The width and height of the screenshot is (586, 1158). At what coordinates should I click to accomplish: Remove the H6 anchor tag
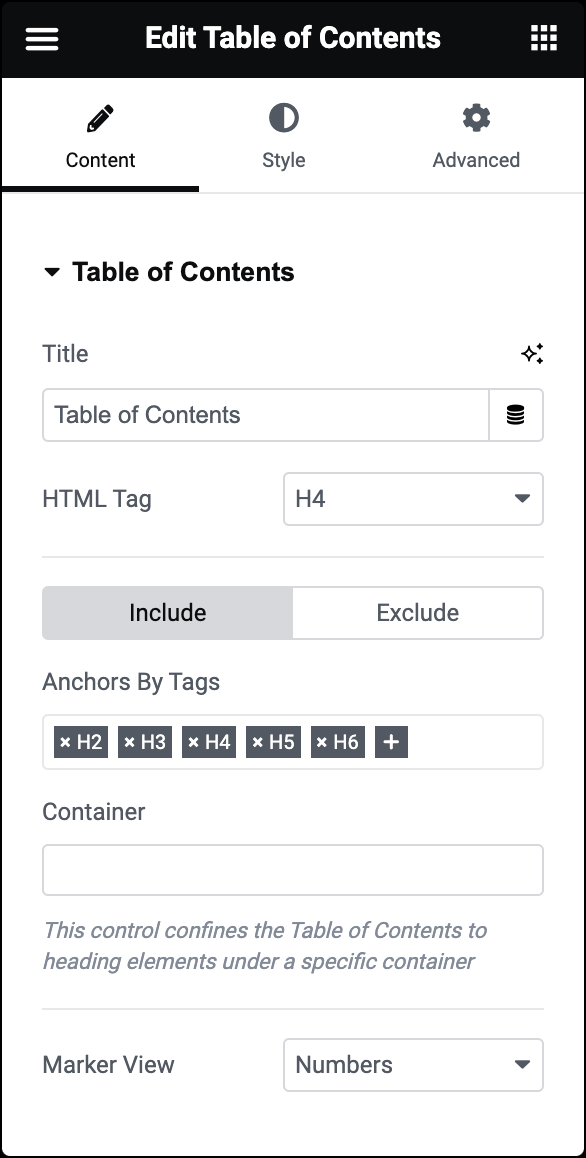tap(321, 742)
